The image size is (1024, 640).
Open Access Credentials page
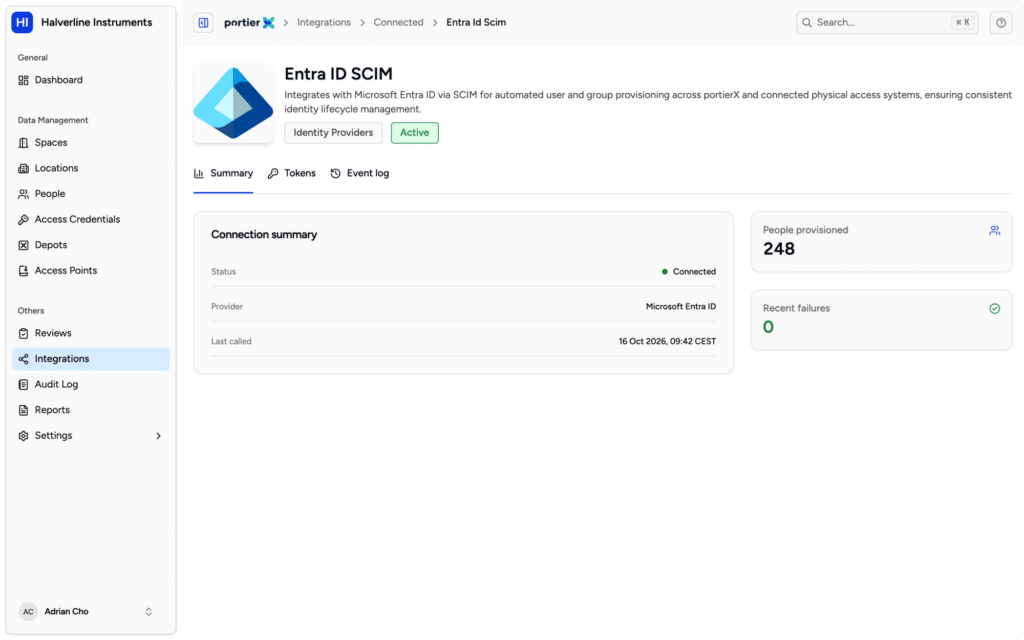pyautogui.click(x=91, y=219)
